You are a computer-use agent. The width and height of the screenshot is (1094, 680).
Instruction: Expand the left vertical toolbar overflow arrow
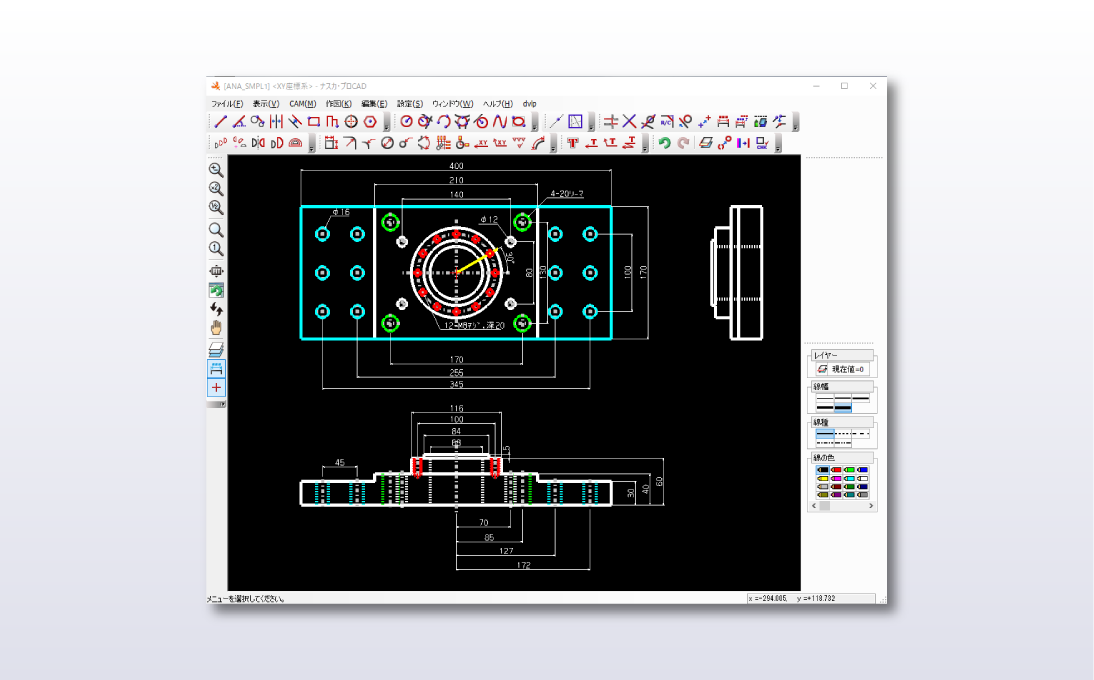tap(216, 404)
